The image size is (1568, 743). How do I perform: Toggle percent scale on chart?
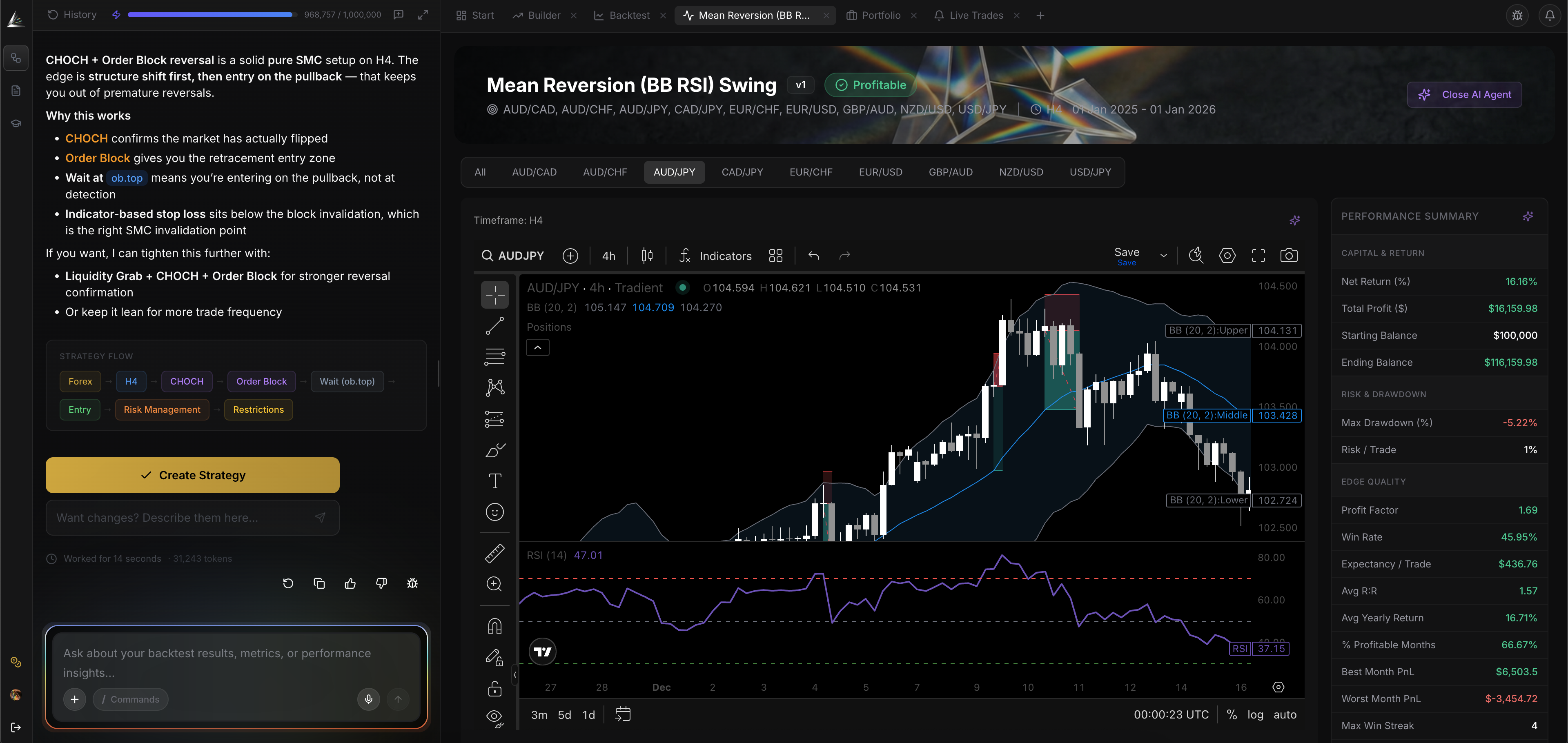click(x=1232, y=715)
